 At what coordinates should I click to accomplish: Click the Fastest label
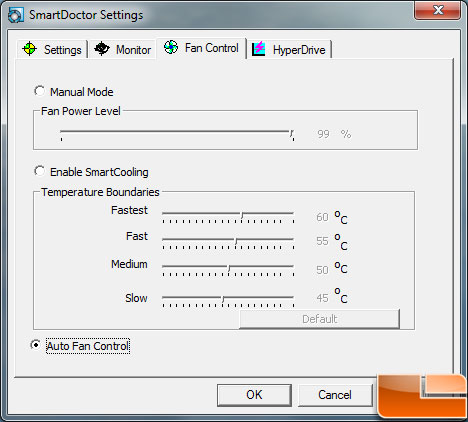click(x=129, y=210)
